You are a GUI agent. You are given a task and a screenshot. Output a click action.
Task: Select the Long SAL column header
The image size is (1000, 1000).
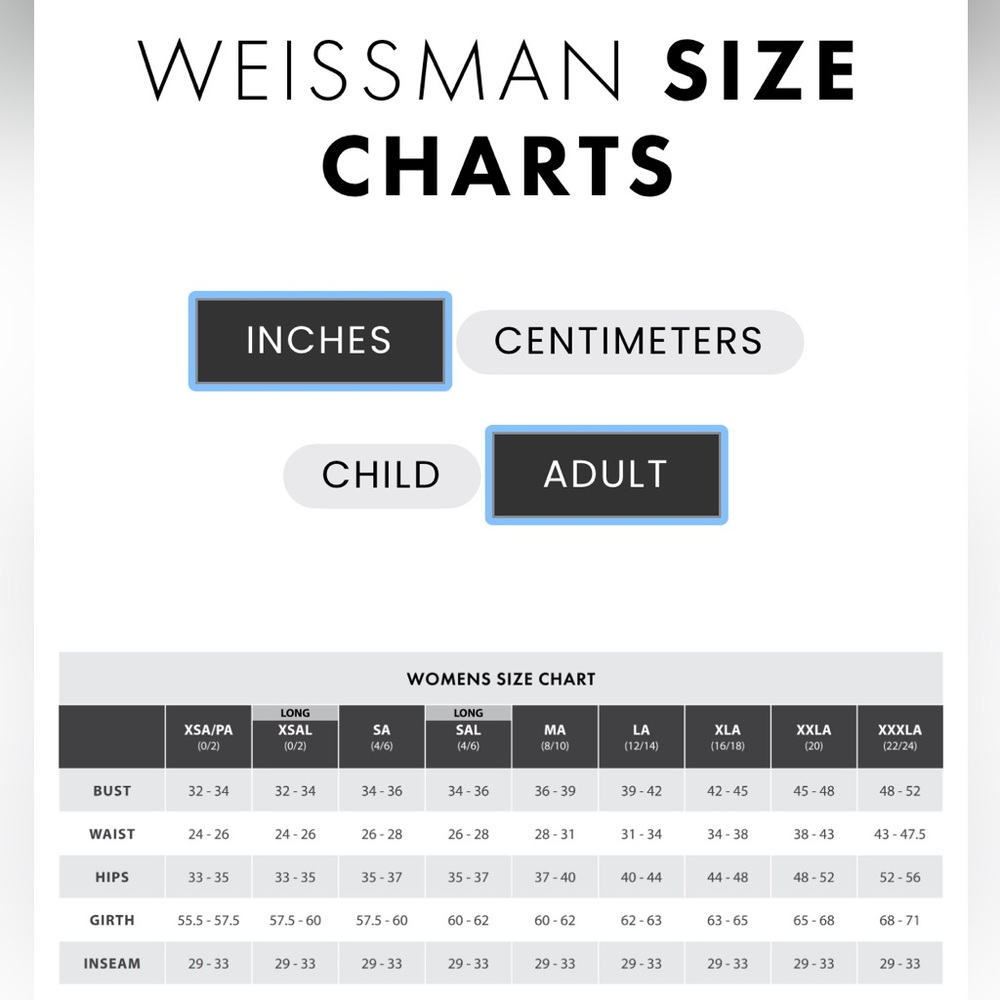tap(468, 737)
